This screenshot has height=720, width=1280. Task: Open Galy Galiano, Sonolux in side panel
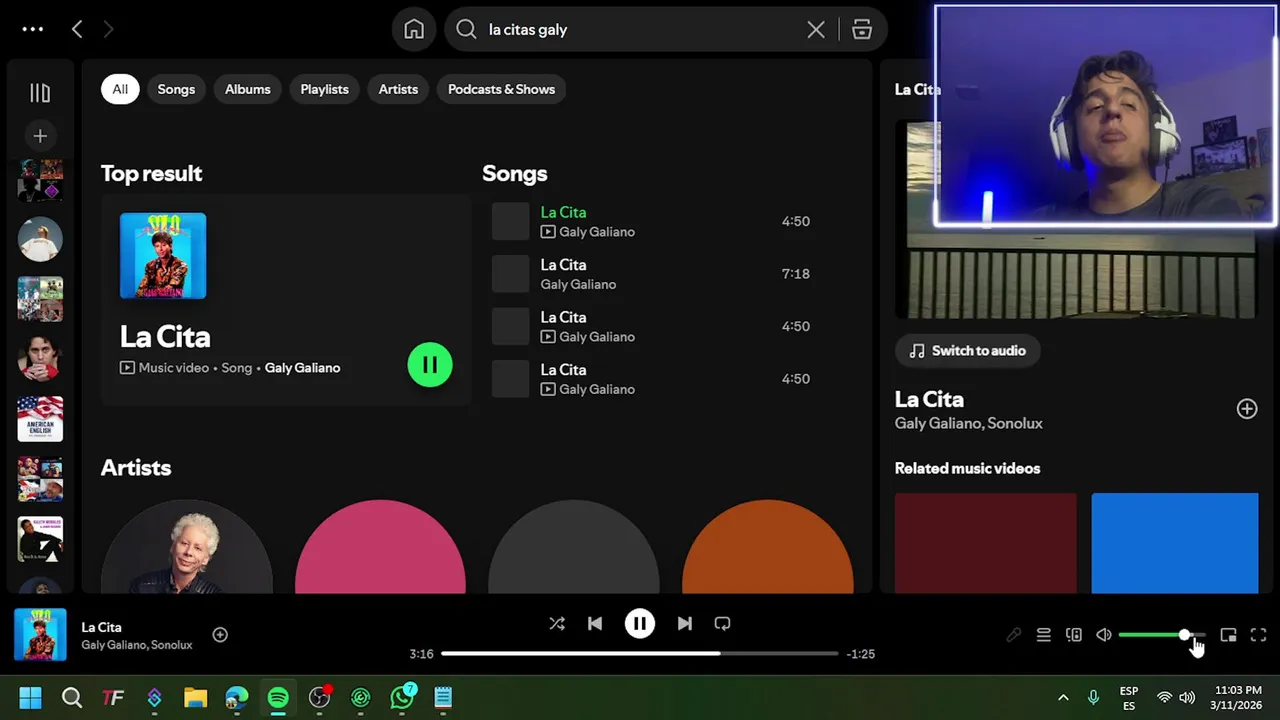click(x=968, y=423)
